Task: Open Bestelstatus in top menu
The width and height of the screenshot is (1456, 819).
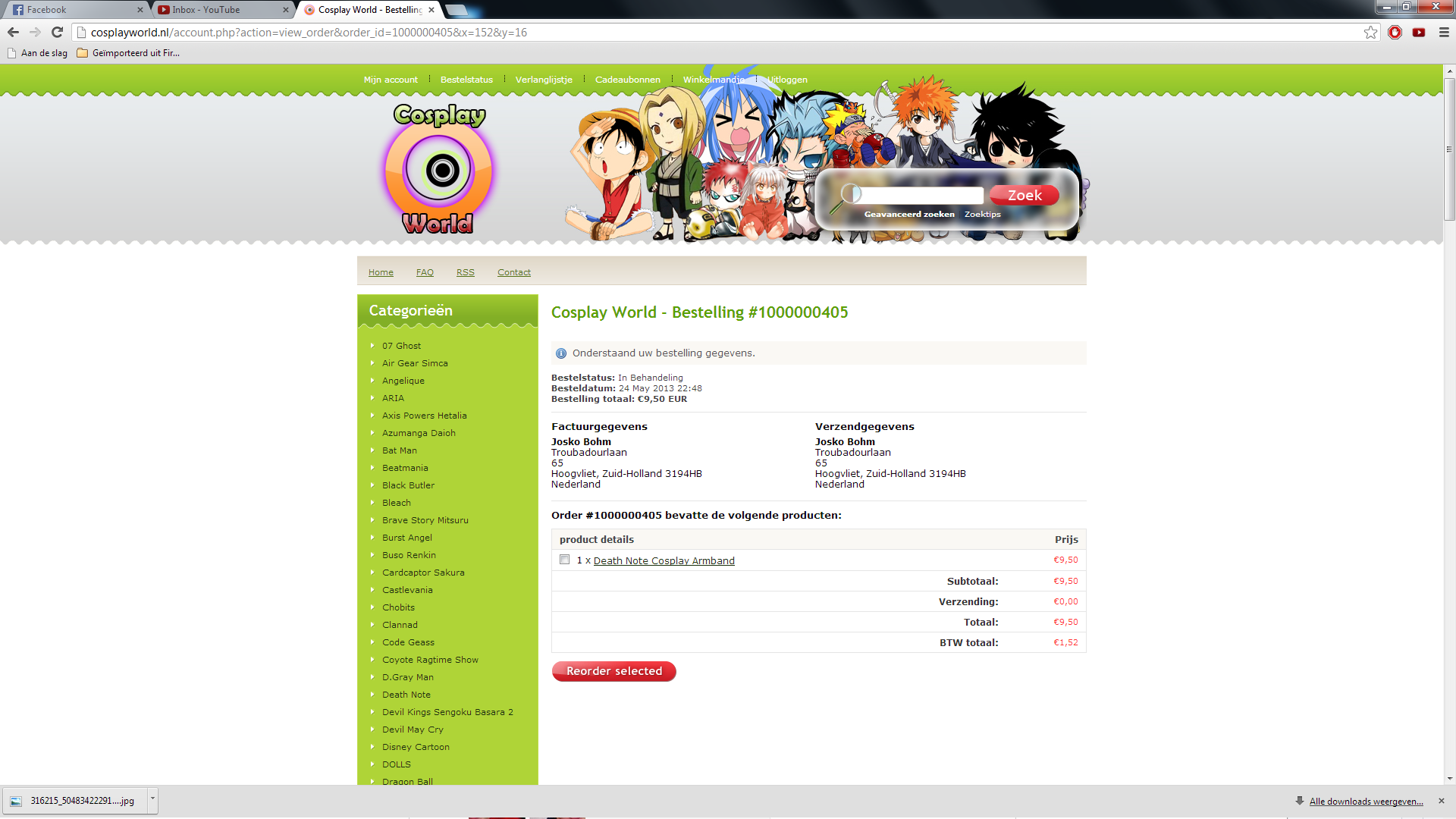Action: coord(466,80)
